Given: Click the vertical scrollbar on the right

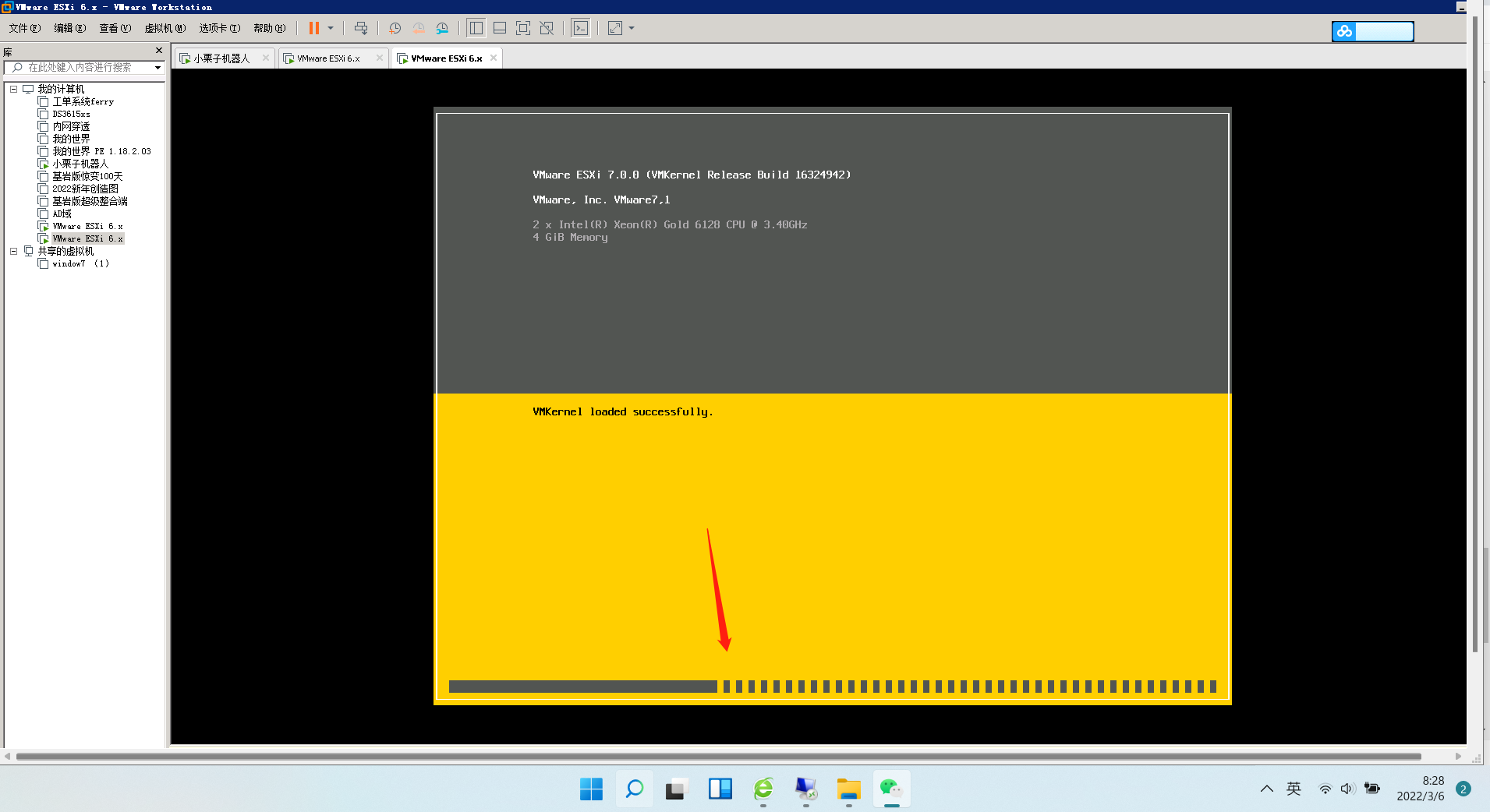Looking at the screenshot, I should tap(1474, 335).
